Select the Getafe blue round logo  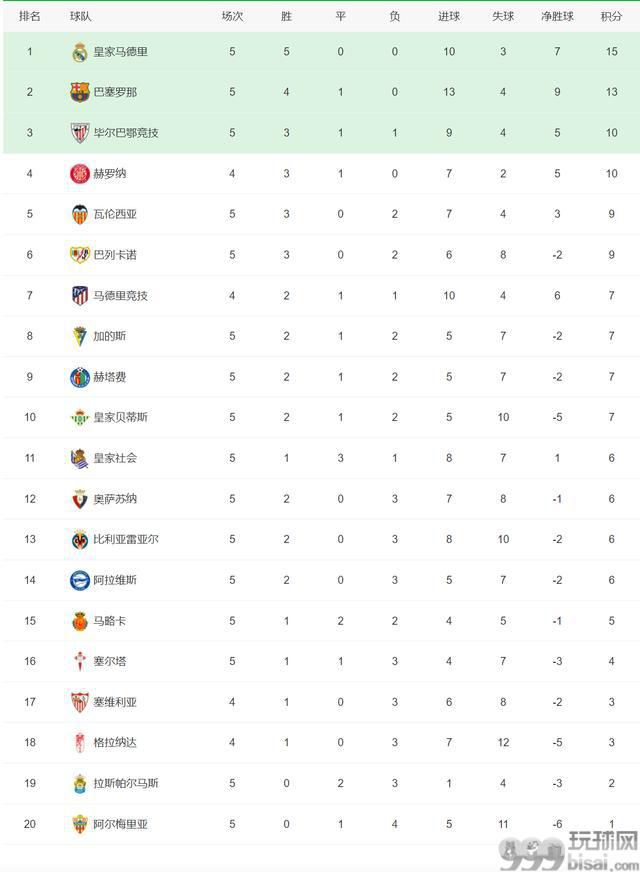point(80,377)
